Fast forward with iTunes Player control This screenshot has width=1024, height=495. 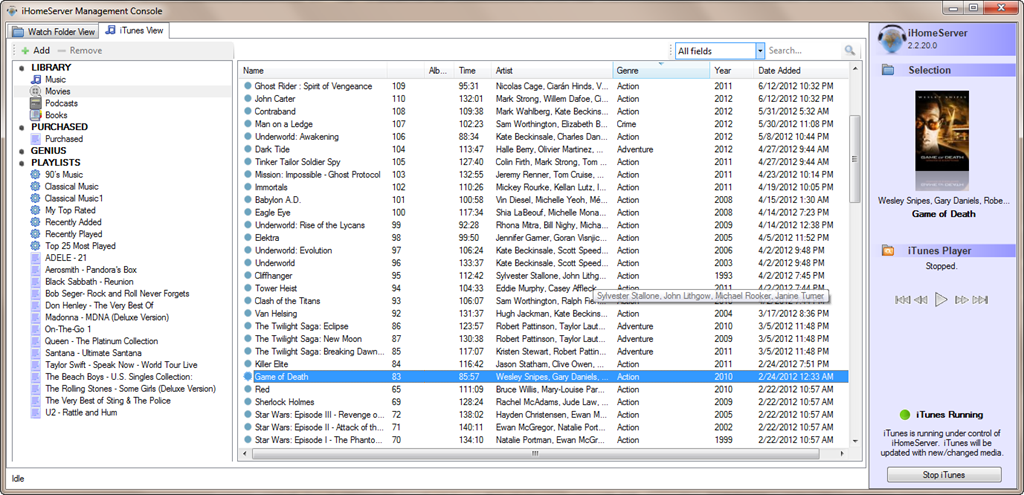(x=962, y=300)
